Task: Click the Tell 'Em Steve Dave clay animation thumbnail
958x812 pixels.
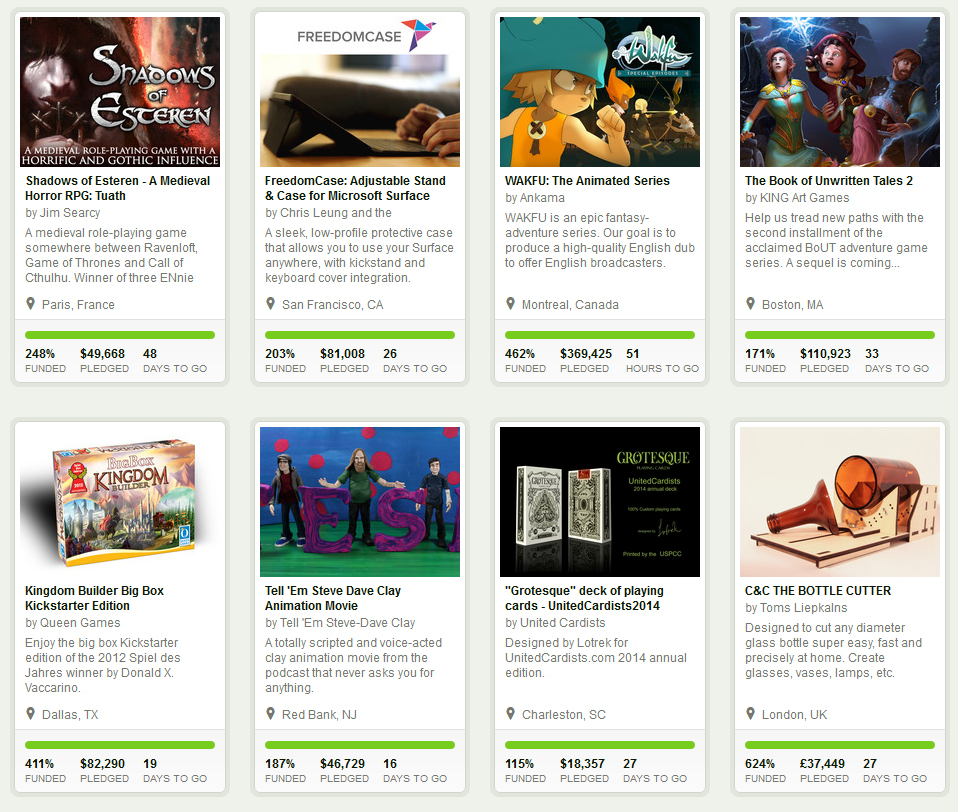Action: [x=360, y=502]
